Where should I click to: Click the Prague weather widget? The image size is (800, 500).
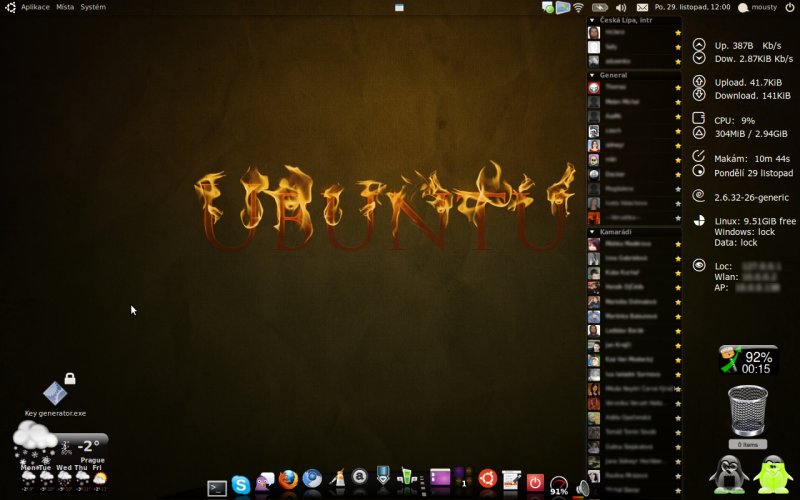58,455
